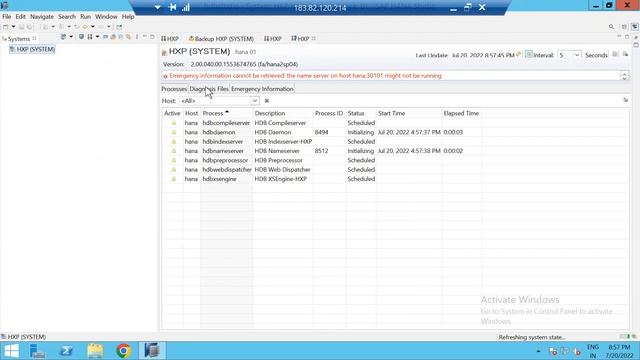The height and width of the screenshot is (360, 640).
Task: Sort table by Start Time column header
Action: tap(409, 113)
